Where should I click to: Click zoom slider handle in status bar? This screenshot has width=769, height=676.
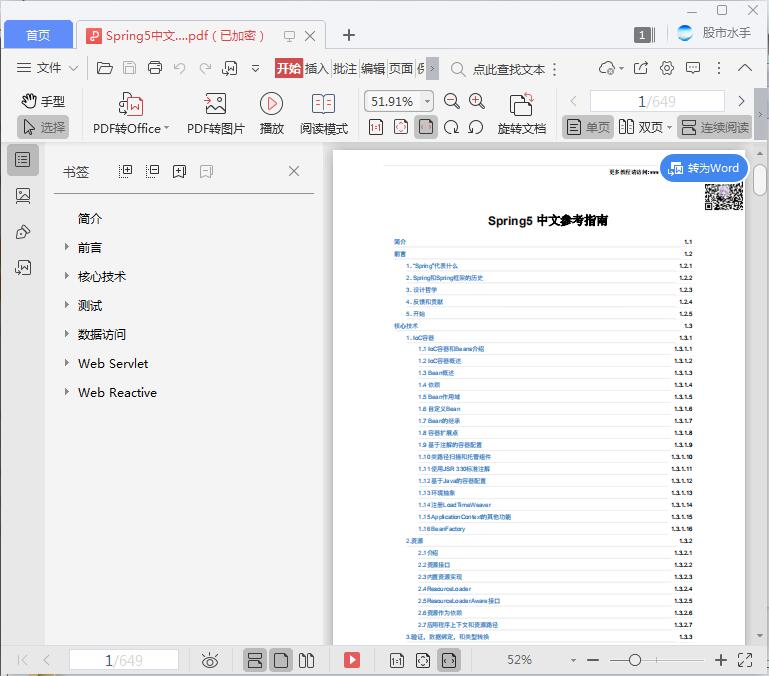pyautogui.click(x=635, y=660)
